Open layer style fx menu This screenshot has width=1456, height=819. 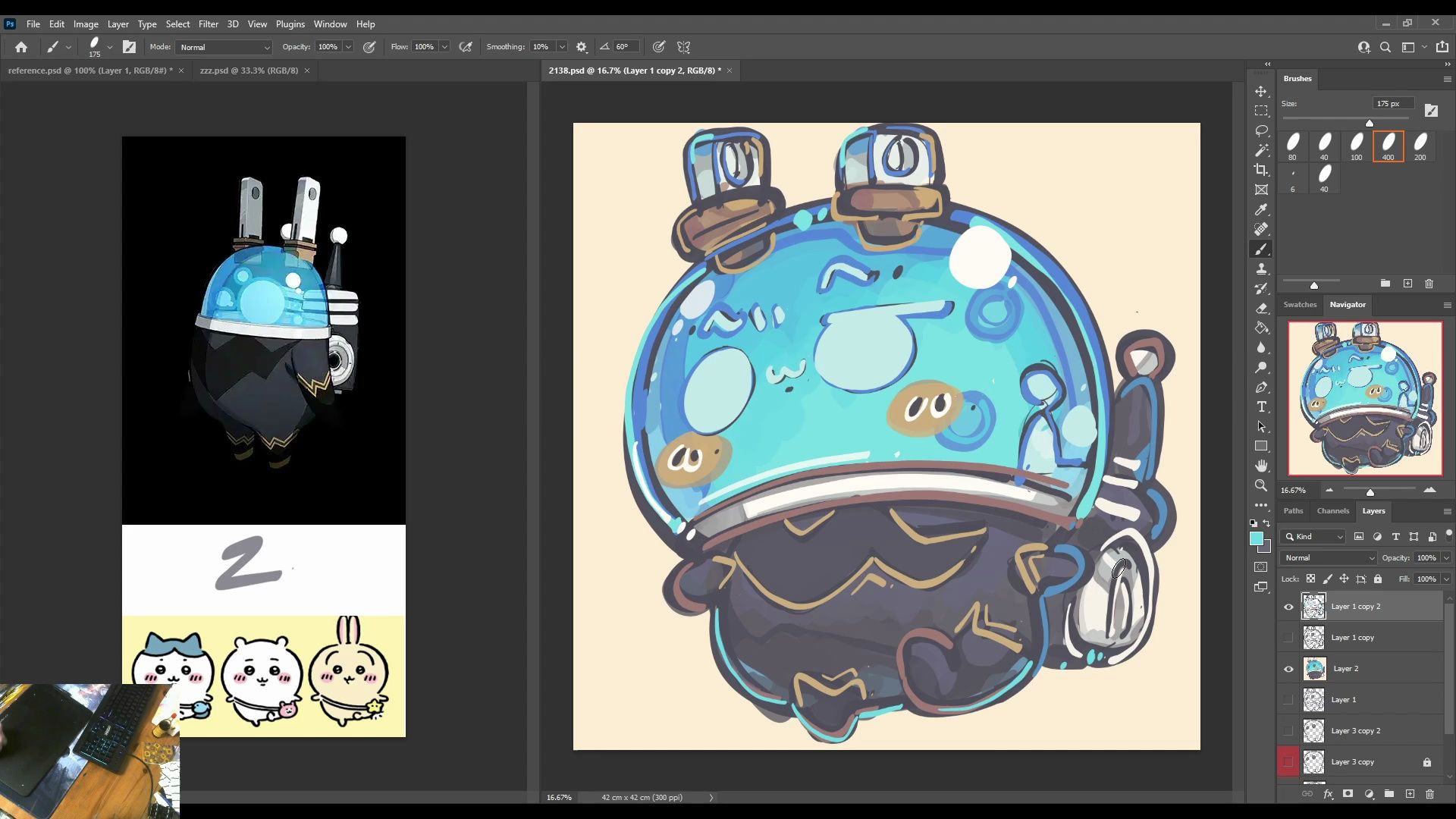pos(1328,794)
